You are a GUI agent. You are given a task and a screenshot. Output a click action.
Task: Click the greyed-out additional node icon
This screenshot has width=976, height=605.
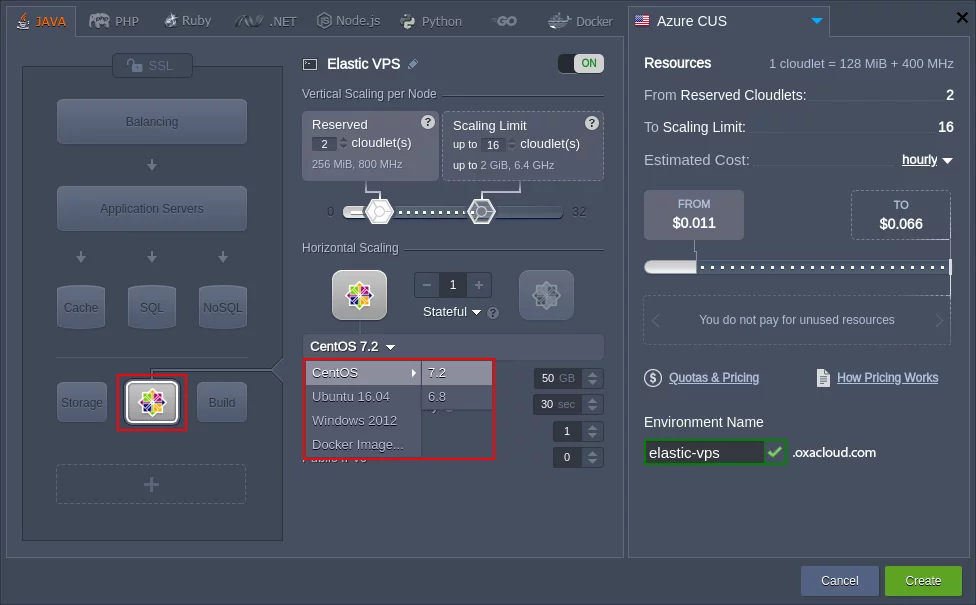[x=547, y=295]
